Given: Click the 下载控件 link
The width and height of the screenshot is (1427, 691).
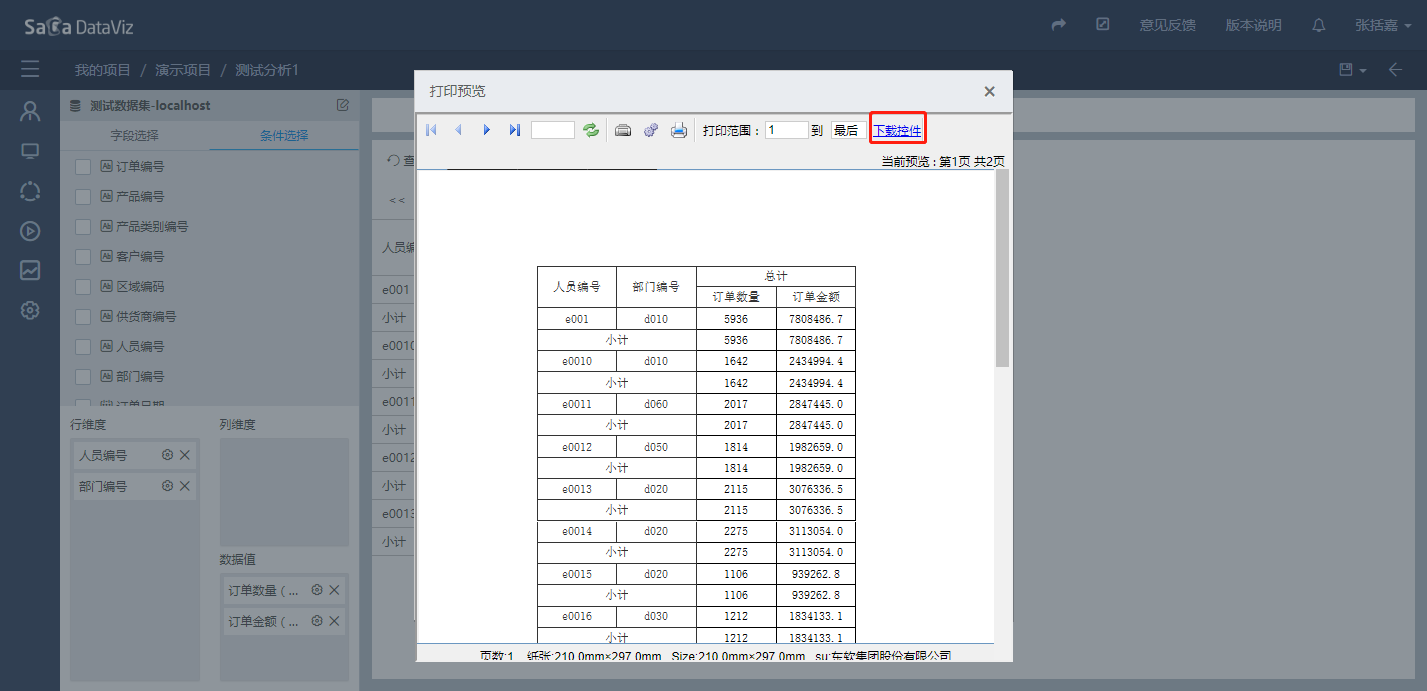Looking at the screenshot, I should click(897, 130).
